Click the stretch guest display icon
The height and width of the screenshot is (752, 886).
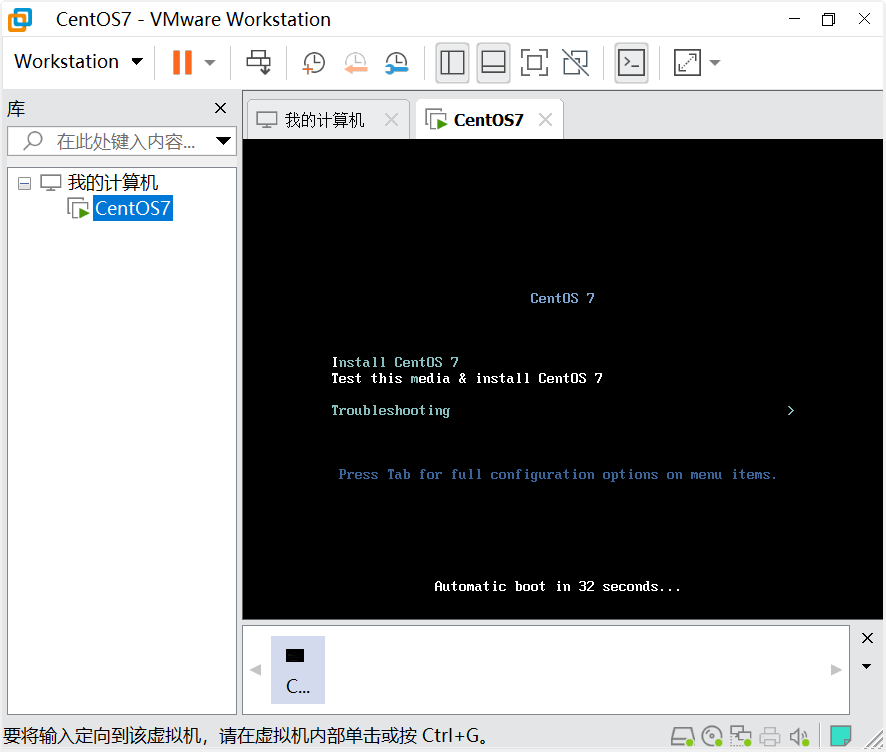(x=687, y=62)
